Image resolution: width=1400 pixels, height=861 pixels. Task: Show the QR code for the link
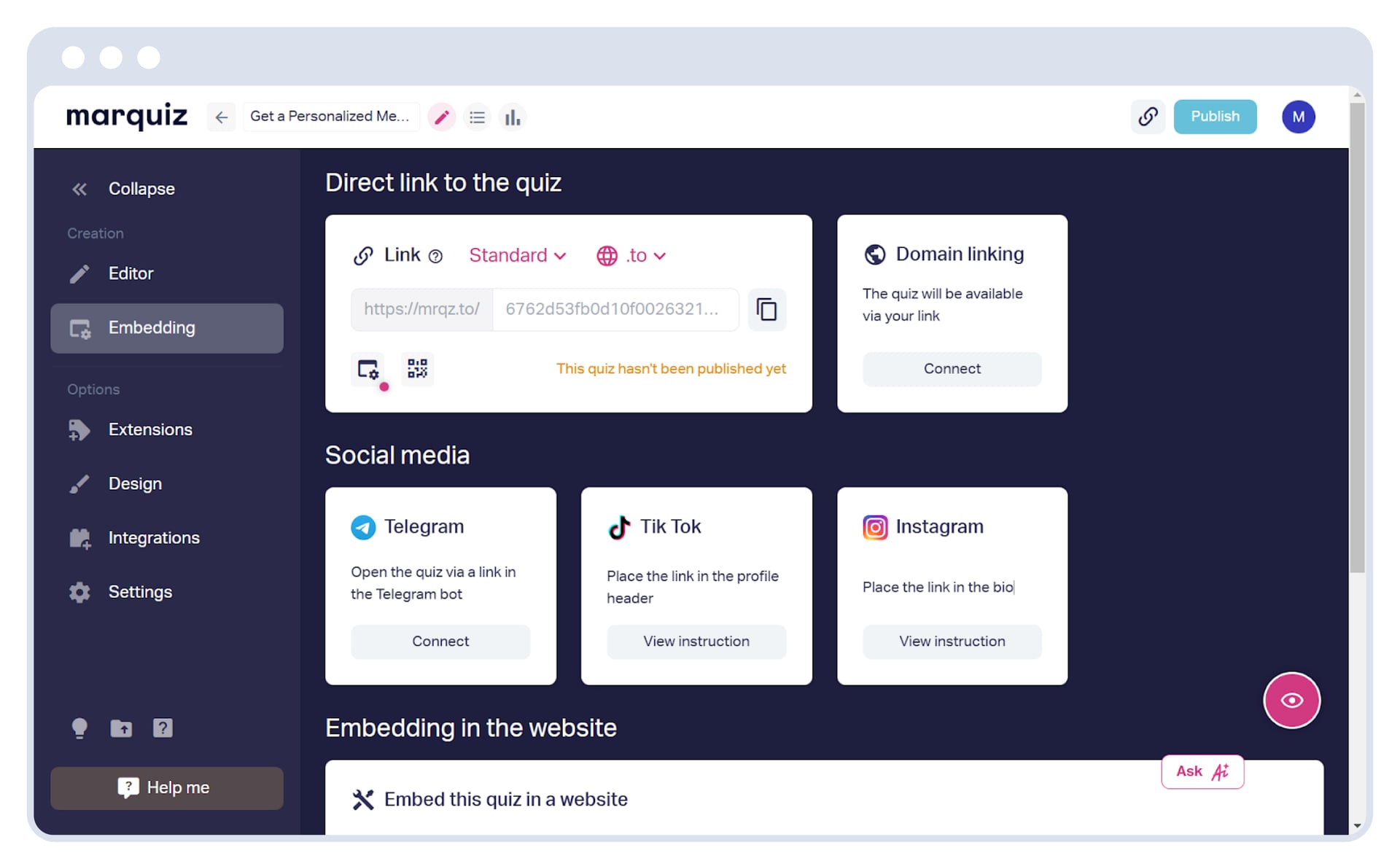(417, 369)
